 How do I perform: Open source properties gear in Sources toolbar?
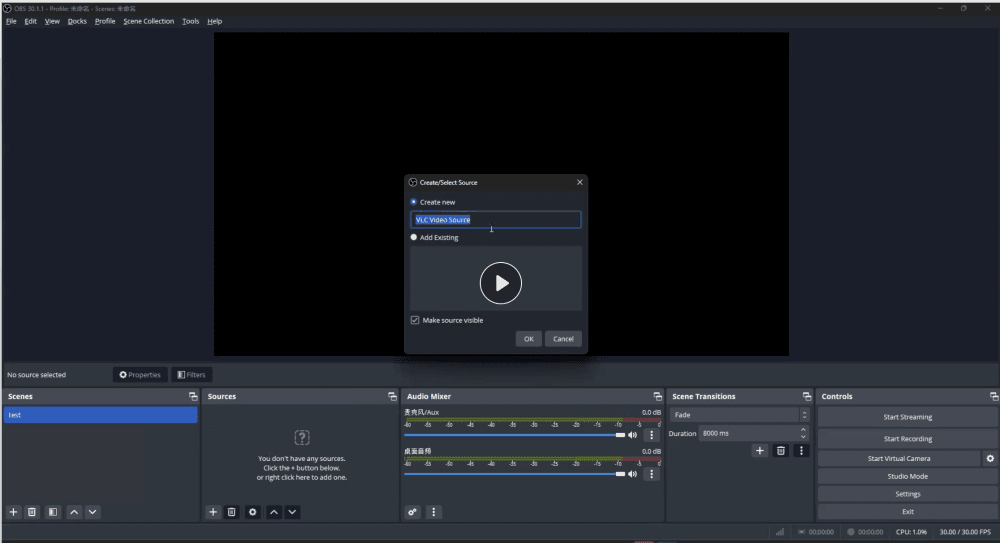pyautogui.click(x=253, y=512)
